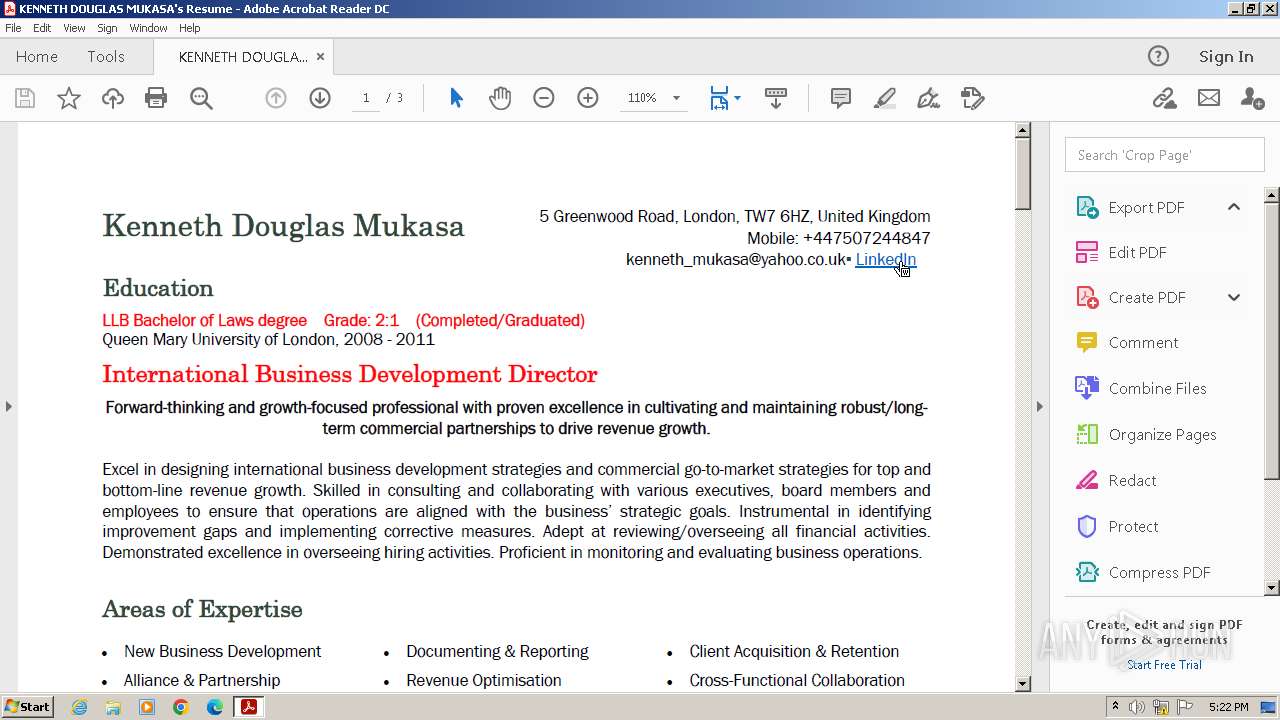
Task: Click the Areas of Expertise heading
Action: pyautogui.click(x=202, y=609)
